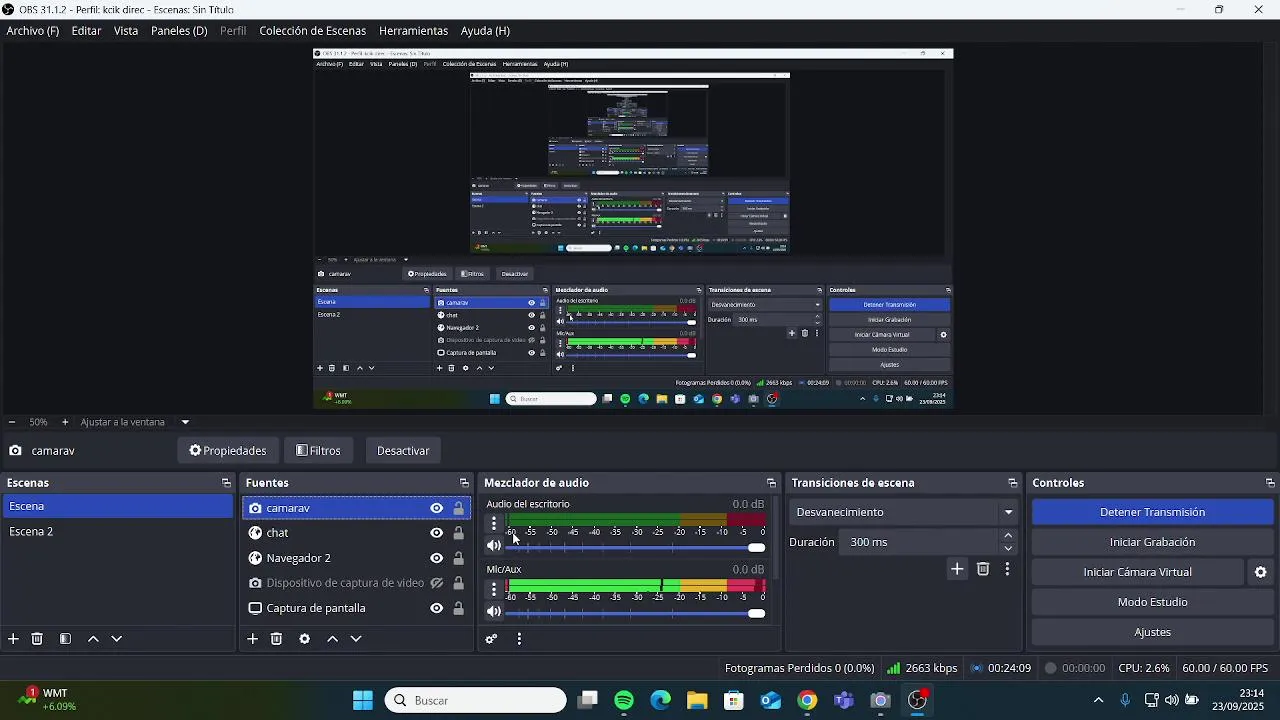This screenshot has width=1280, height=720.
Task: Open source properties gear in Fuentes toolbar
Action: tap(305, 639)
